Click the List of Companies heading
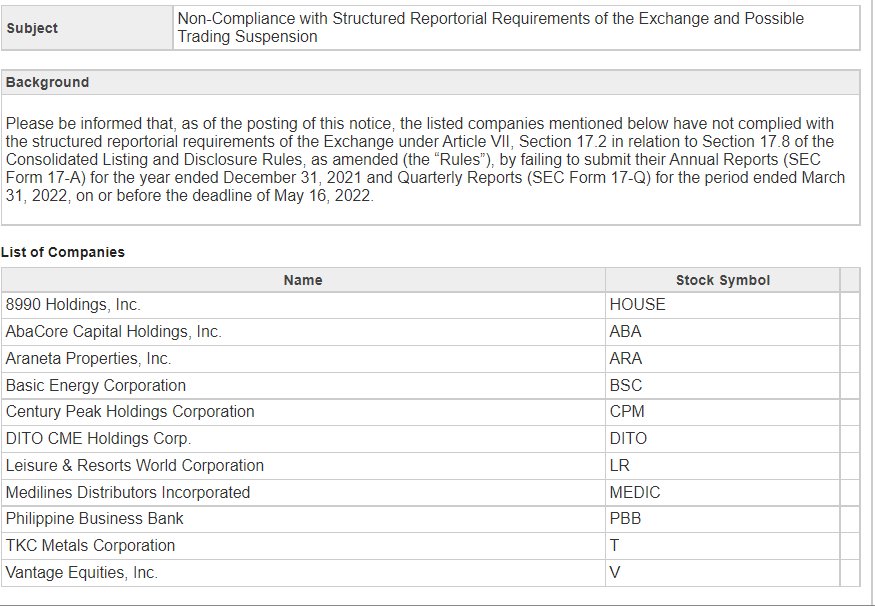The image size is (875, 606). 63,252
